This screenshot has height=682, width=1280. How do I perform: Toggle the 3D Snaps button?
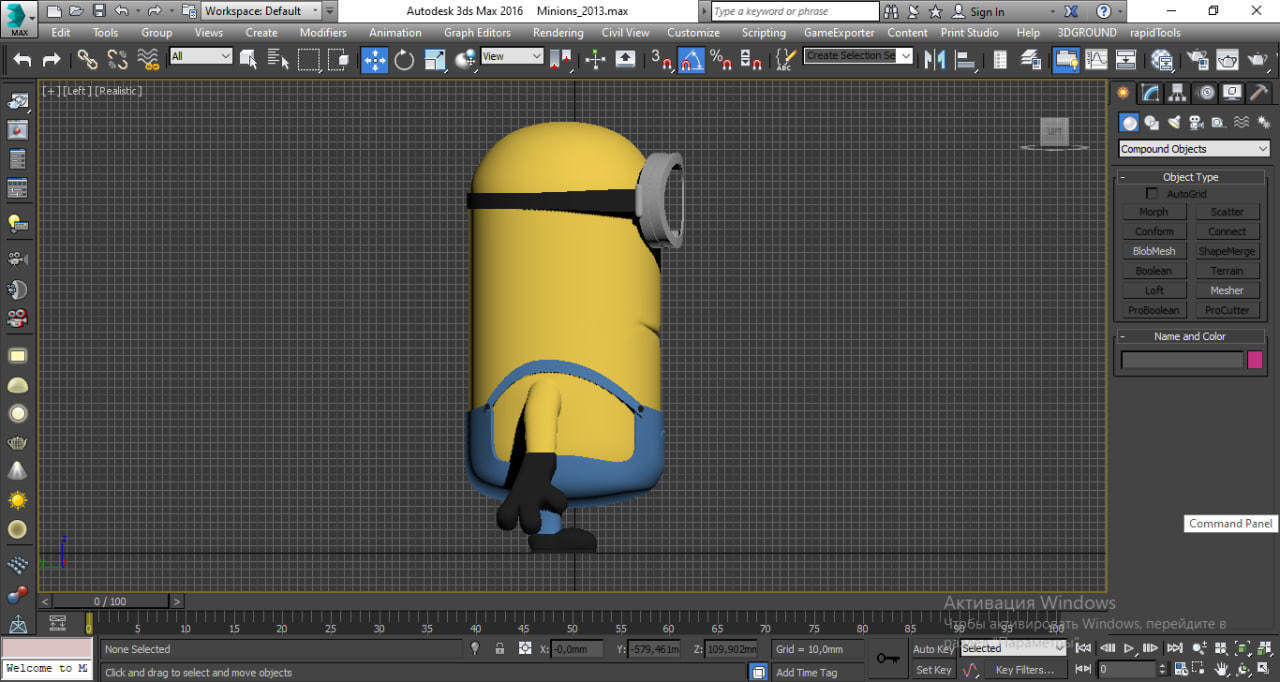click(x=661, y=60)
